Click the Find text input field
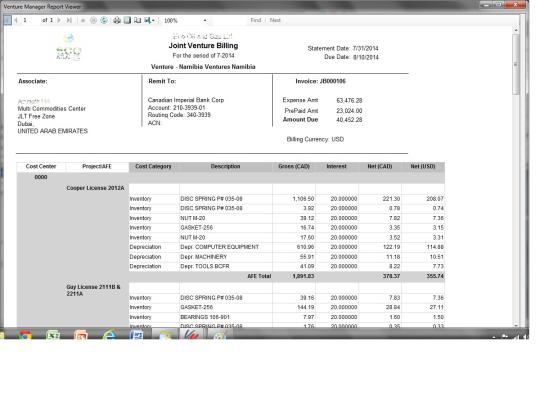Screen dimensions: 540x405 click(x=229, y=20)
